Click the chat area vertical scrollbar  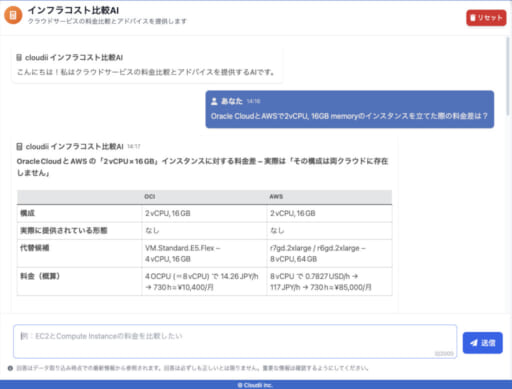pos(508,77)
